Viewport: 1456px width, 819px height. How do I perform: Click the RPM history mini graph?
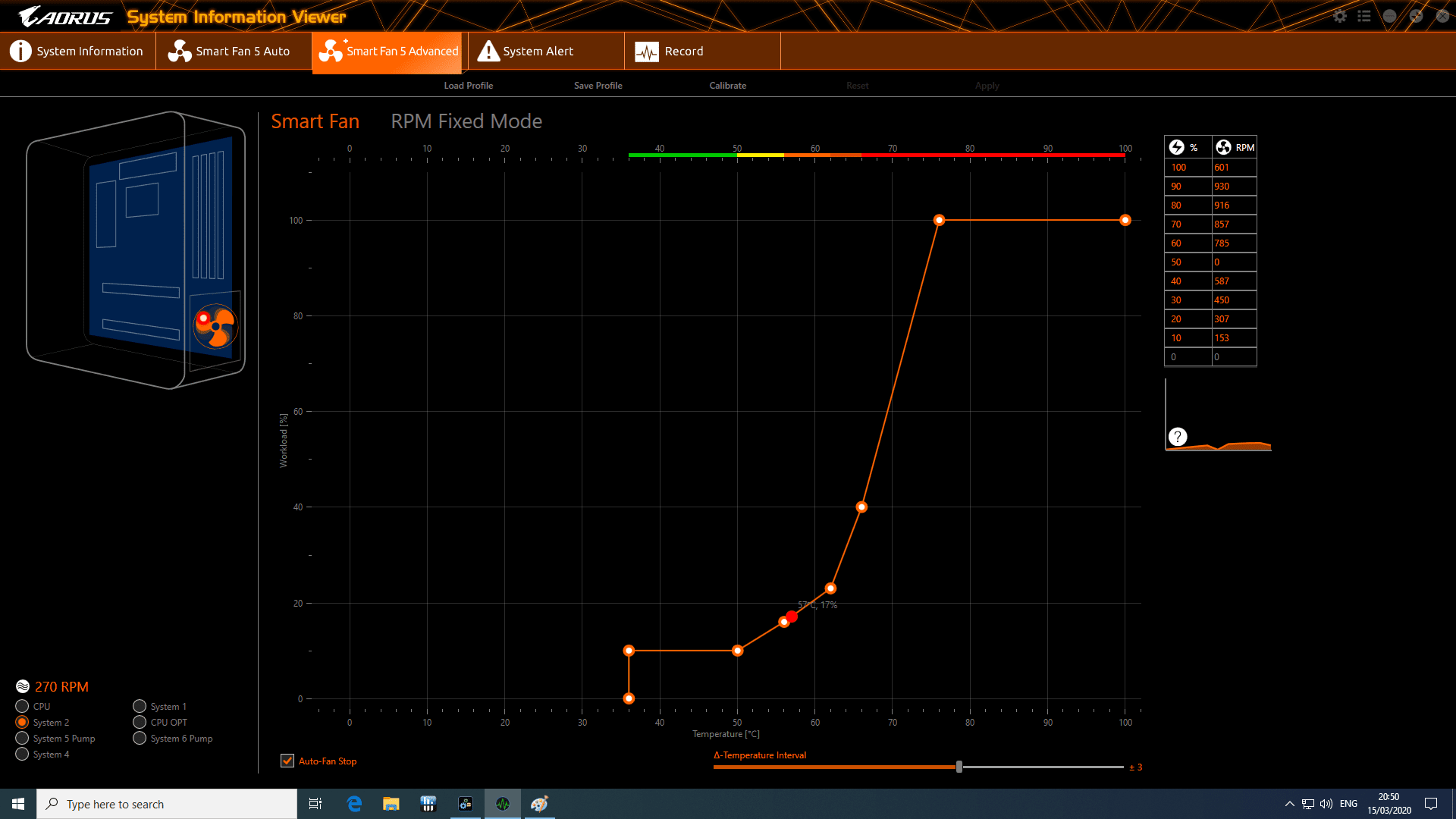tap(1218, 416)
